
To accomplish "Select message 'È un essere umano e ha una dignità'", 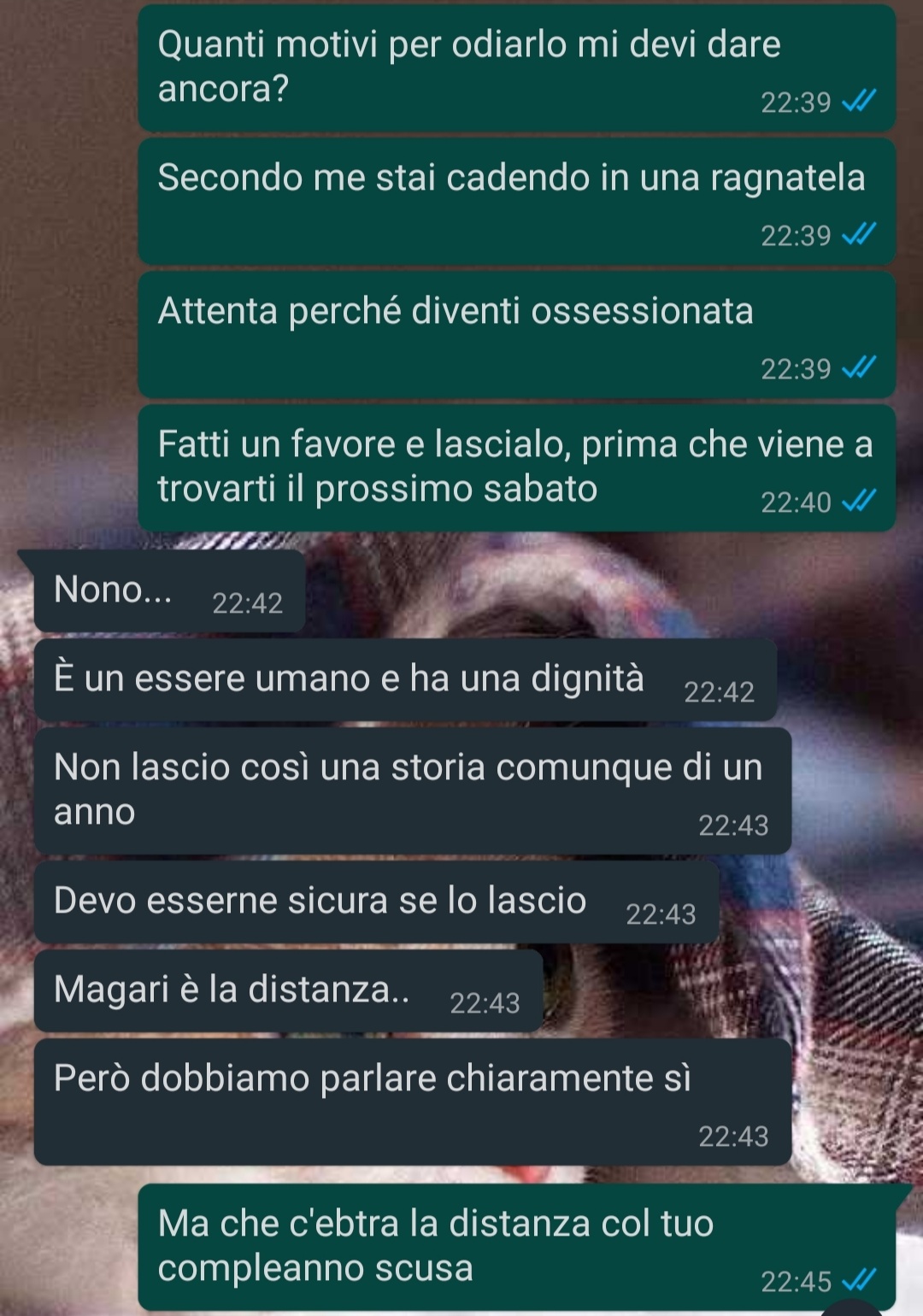I will [x=405, y=680].
